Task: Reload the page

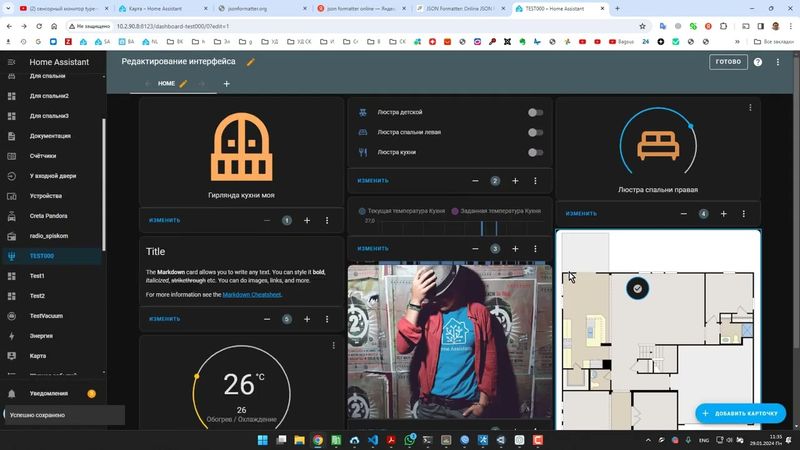Action: (39, 26)
